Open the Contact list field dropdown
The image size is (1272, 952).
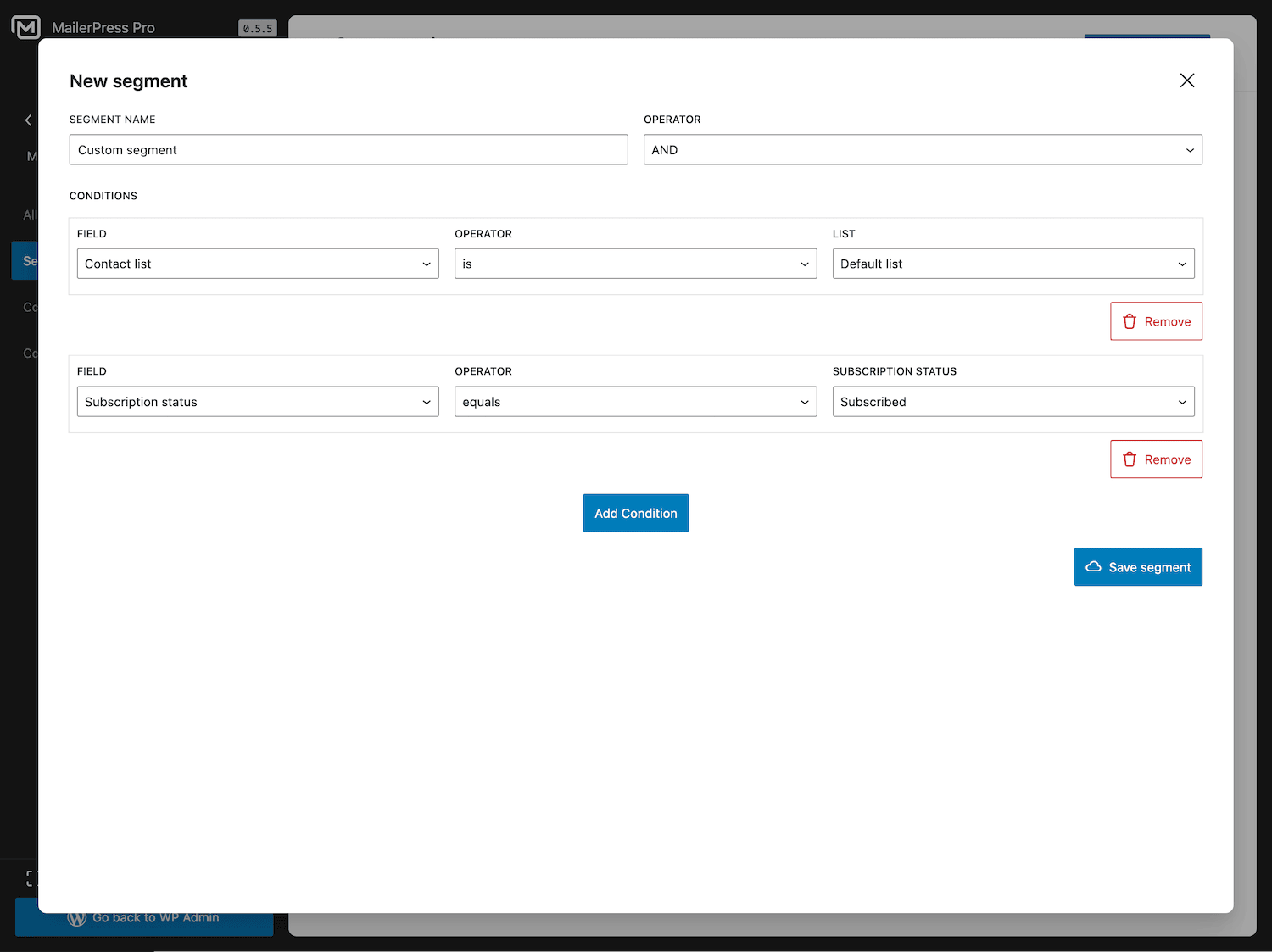click(258, 264)
